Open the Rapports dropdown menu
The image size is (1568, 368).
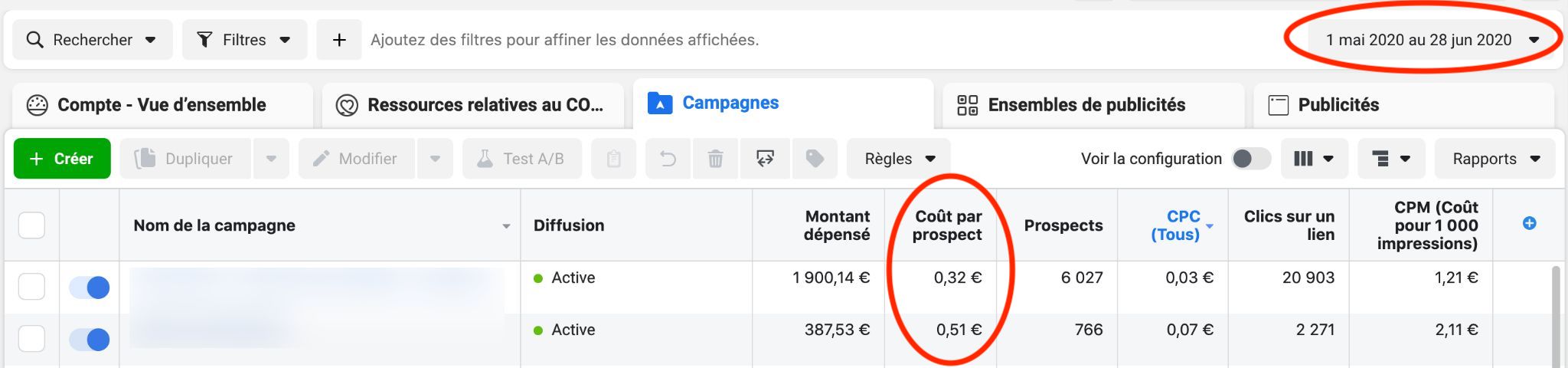pyautogui.click(x=1494, y=159)
